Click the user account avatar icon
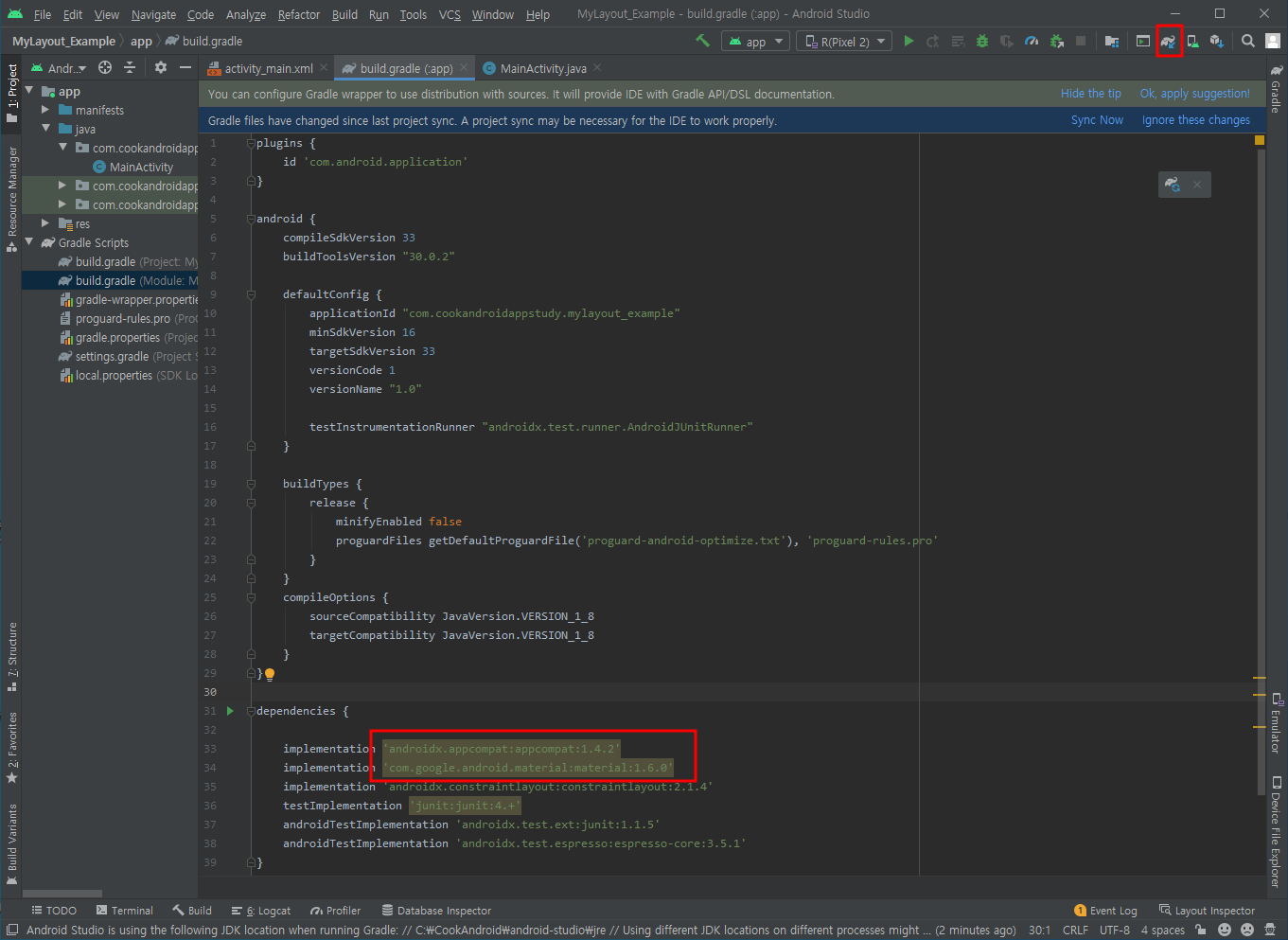1288x940 pixels. 1273,41
